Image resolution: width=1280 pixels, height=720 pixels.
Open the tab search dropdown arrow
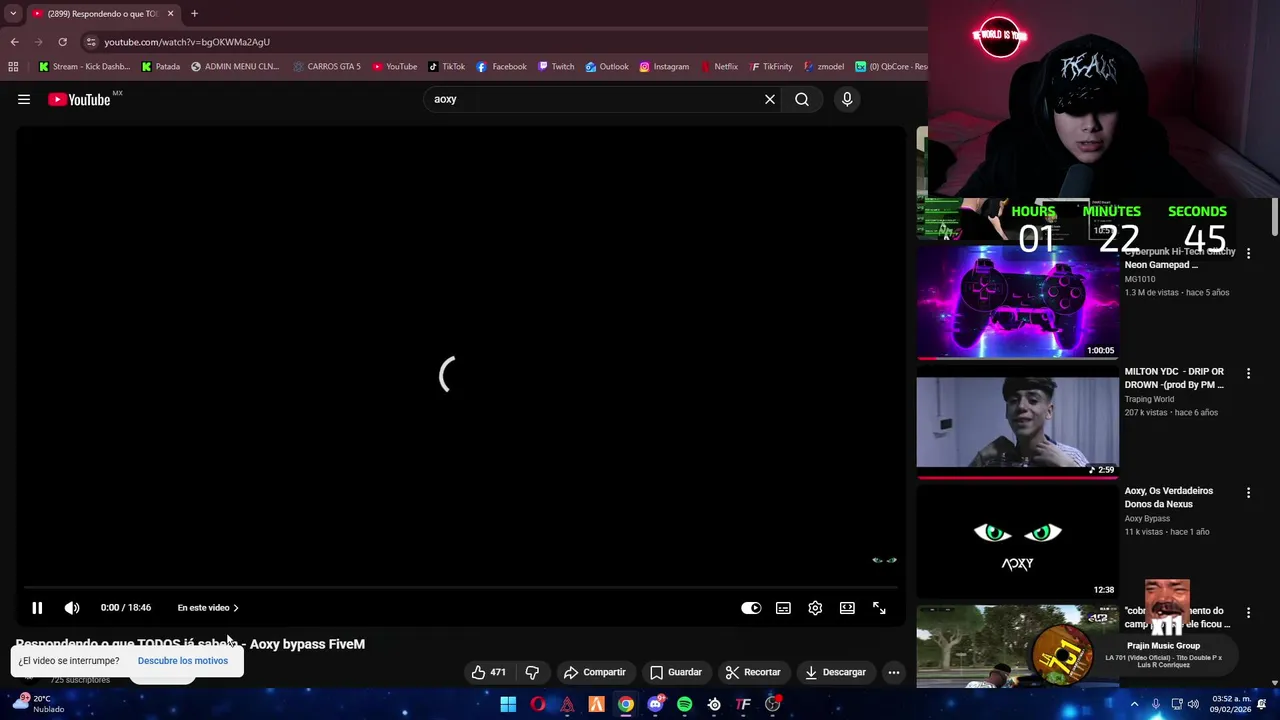pos(13,14)
